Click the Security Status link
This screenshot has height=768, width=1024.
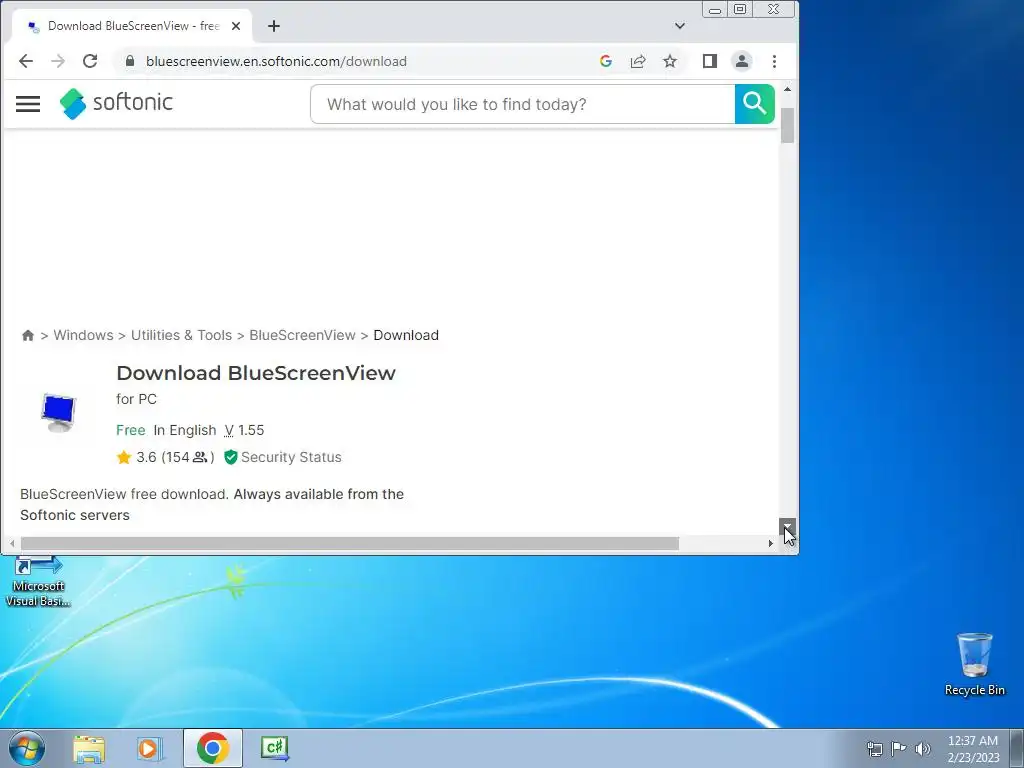click(x=291, y=457)
